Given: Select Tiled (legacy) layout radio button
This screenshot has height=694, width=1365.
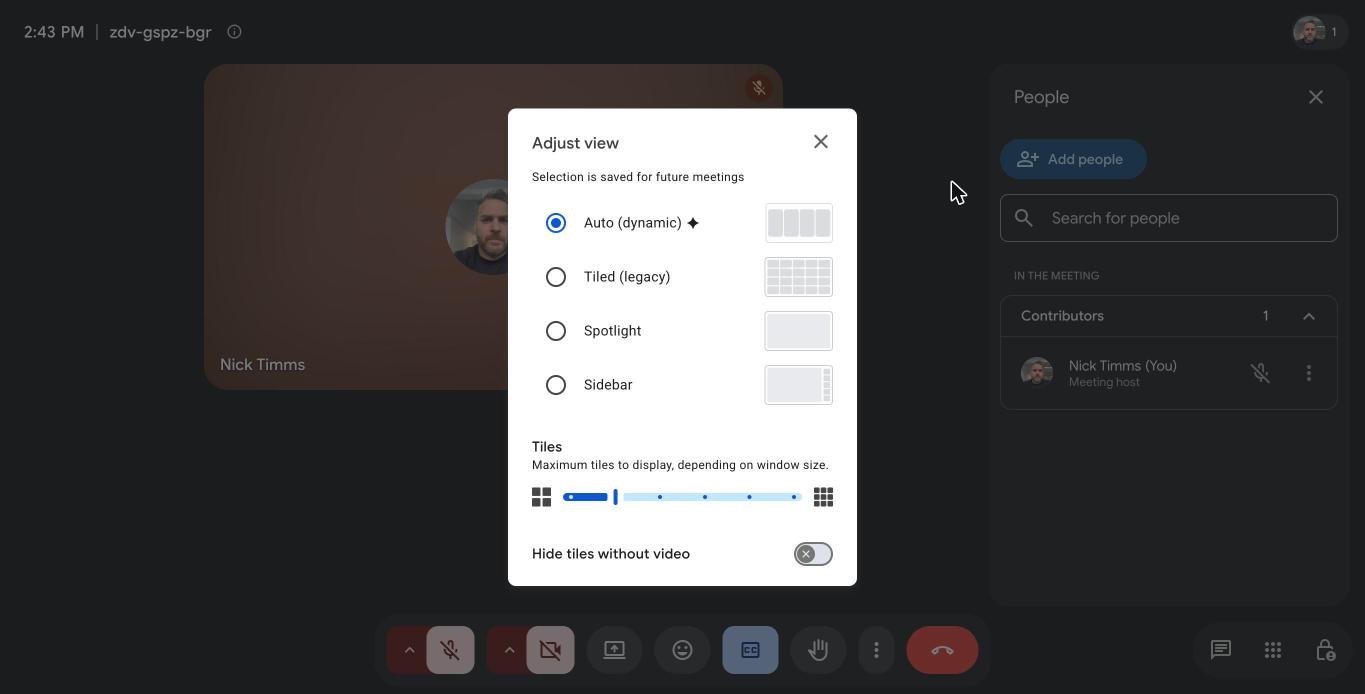Looking at the screenshot, I should 556,277.
